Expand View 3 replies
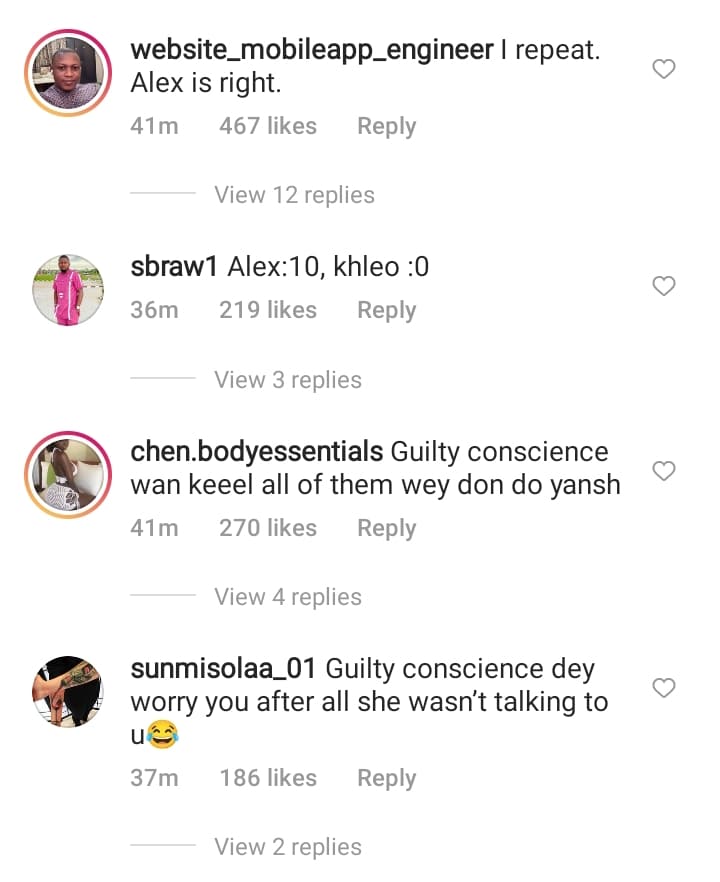 click(x=288, y=380)
